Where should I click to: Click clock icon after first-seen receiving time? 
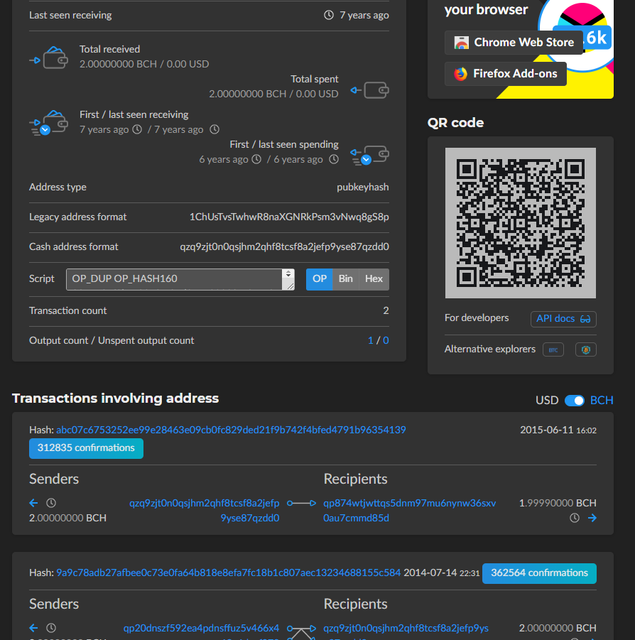coord(138,129)
